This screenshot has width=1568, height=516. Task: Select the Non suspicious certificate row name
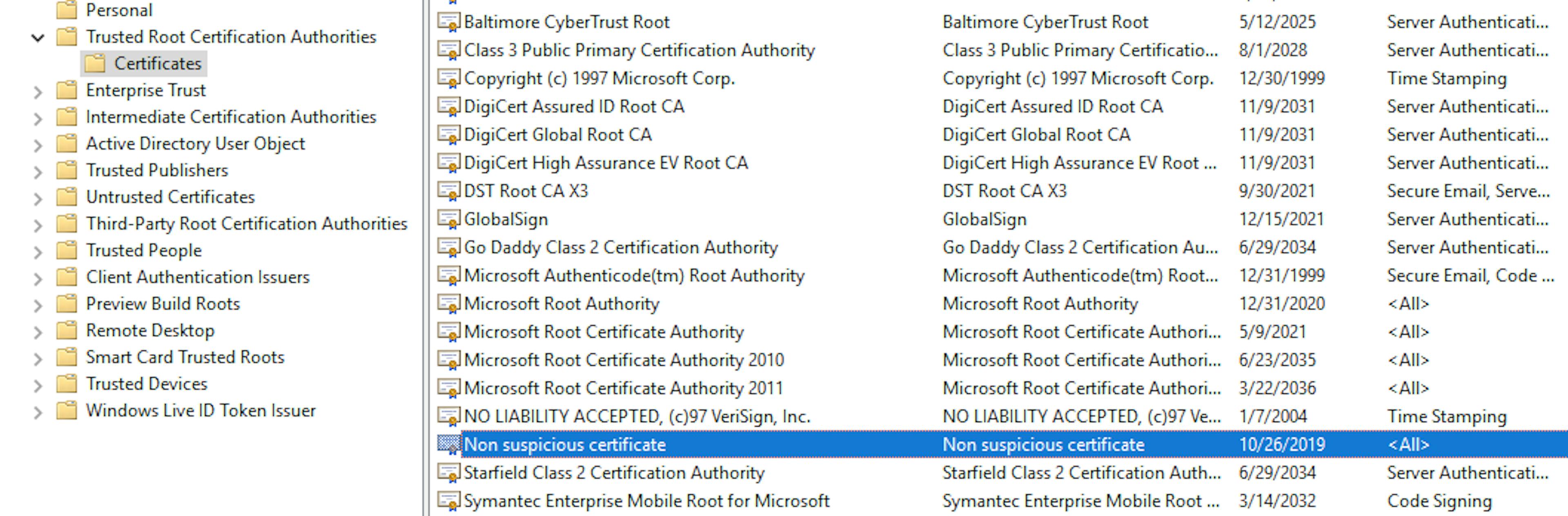coord(565,445)
